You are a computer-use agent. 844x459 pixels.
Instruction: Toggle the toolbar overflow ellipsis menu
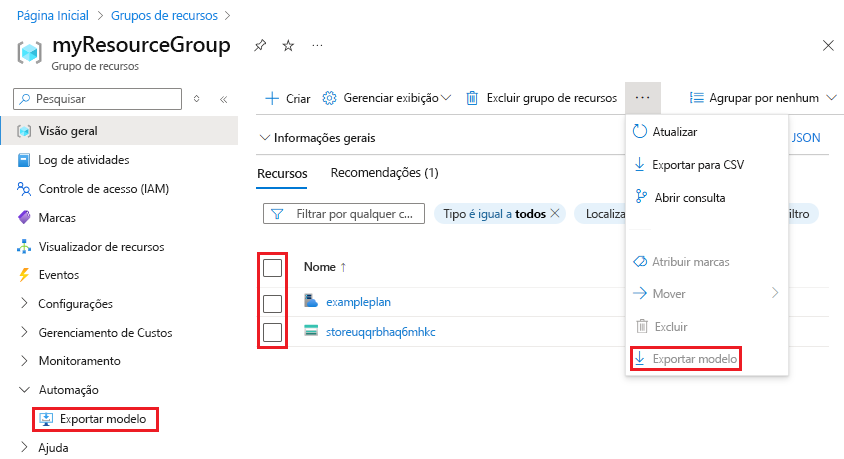pos(643,98)
